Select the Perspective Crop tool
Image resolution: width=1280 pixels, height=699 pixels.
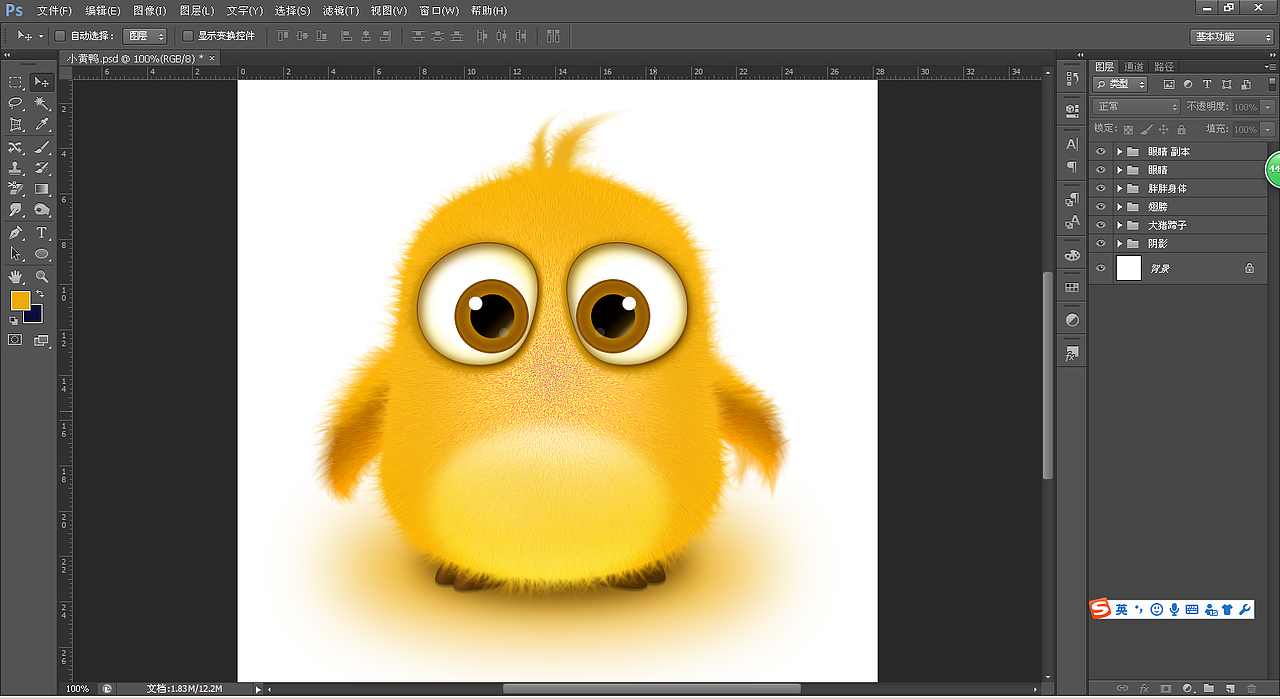tap(16, 125)
